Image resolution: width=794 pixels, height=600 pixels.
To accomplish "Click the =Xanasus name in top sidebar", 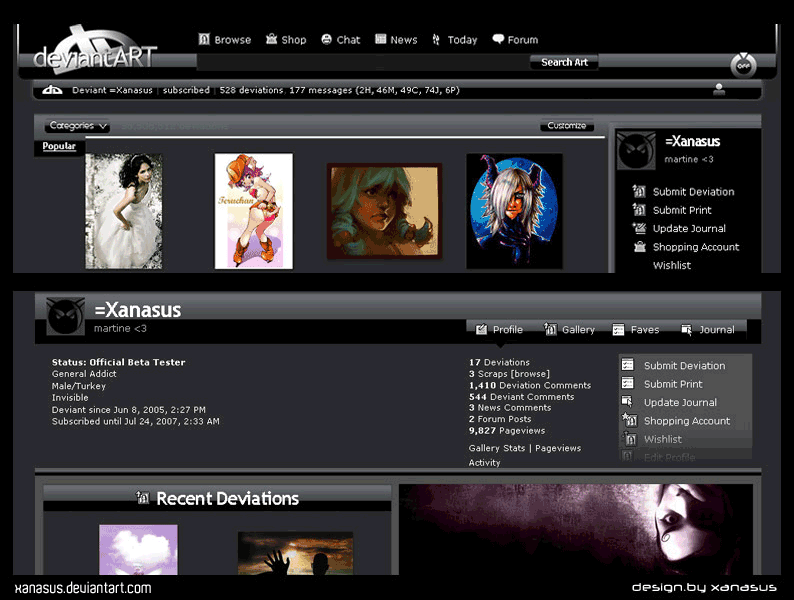I will [x=692, y=141].
